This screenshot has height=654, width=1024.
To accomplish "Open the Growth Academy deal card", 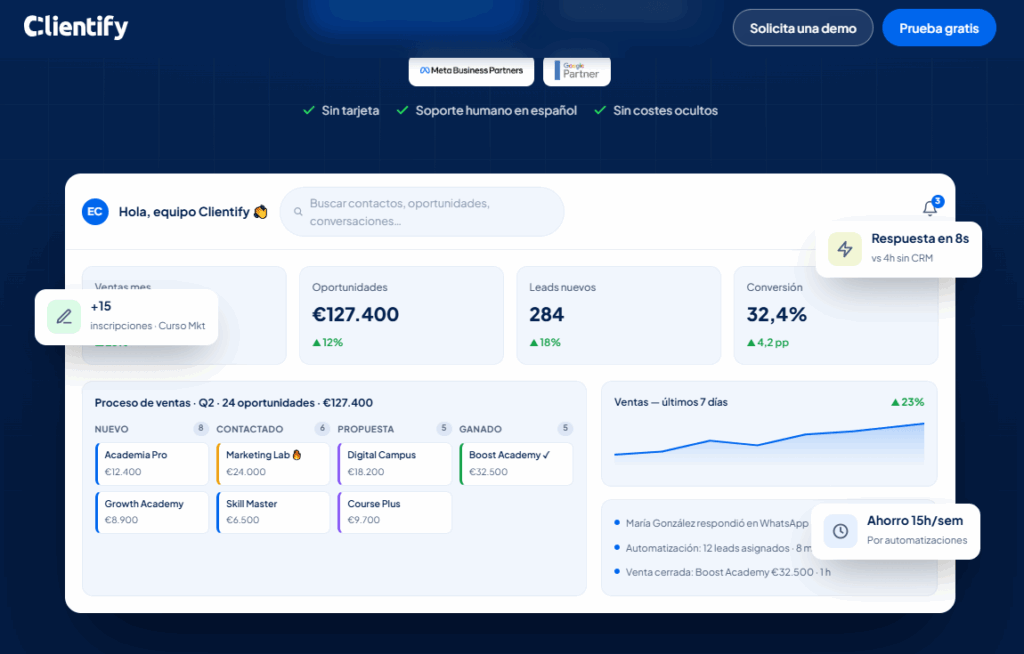I will 152,512.
